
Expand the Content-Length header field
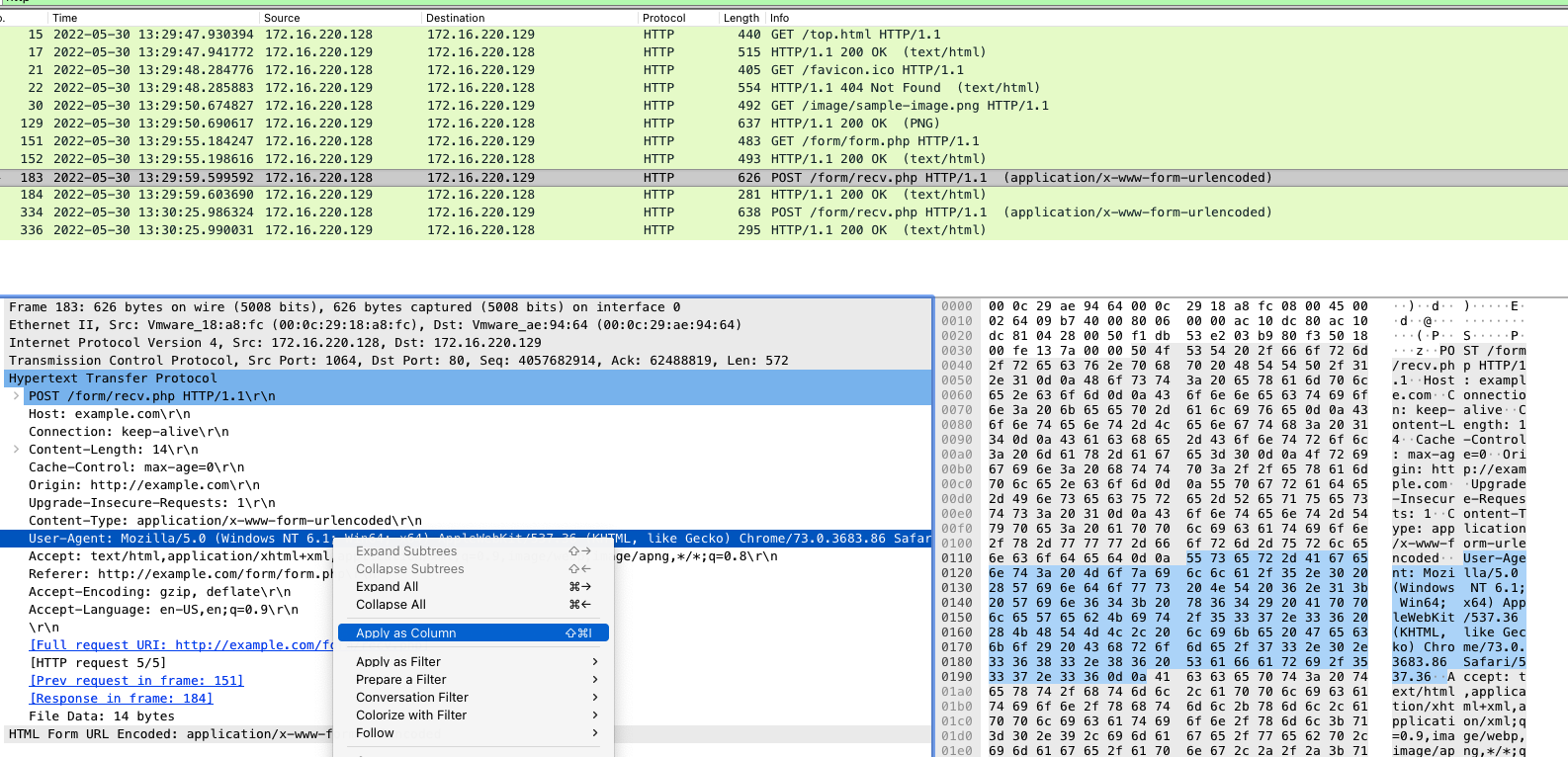16,450
